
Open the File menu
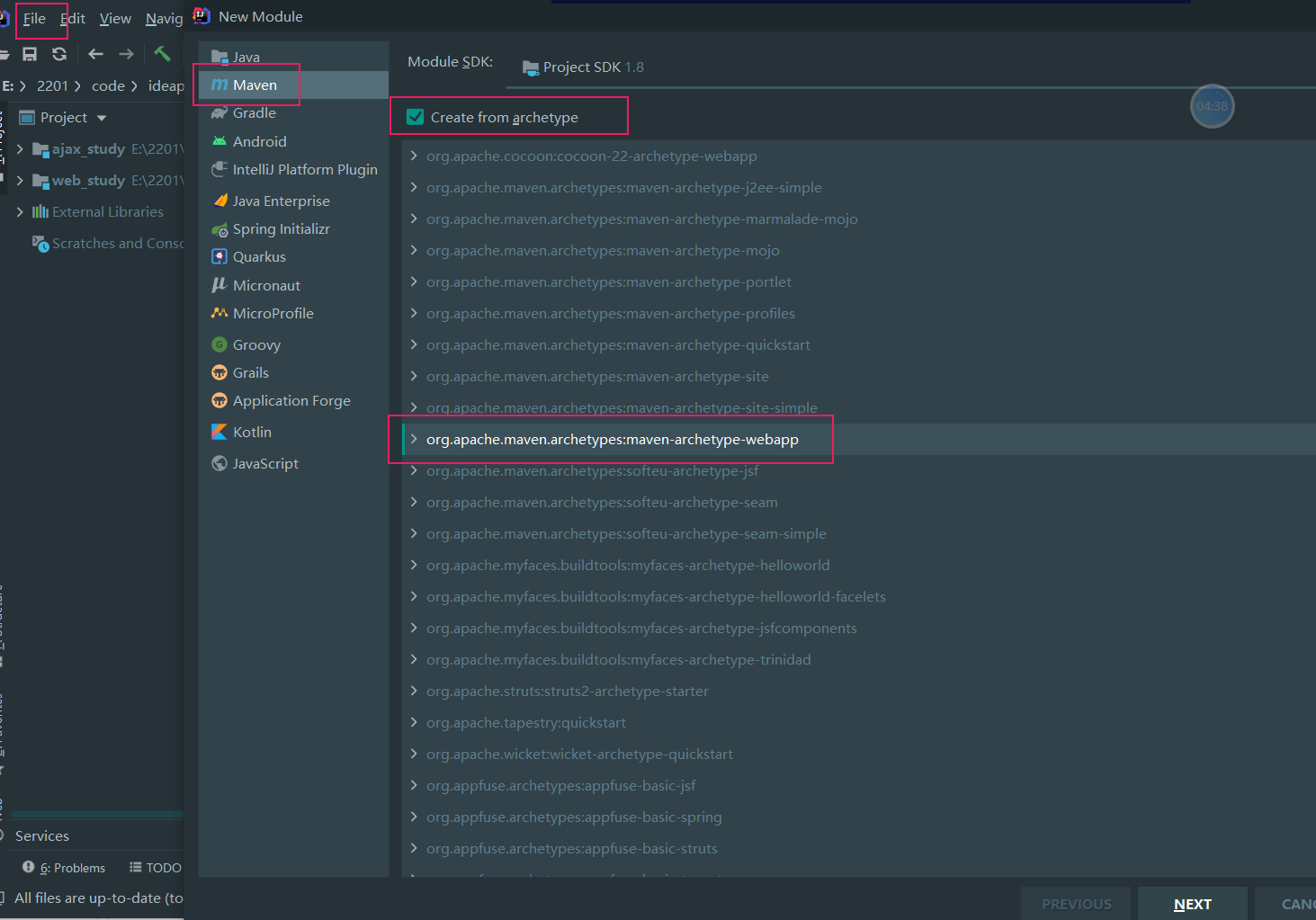point(34,18)
